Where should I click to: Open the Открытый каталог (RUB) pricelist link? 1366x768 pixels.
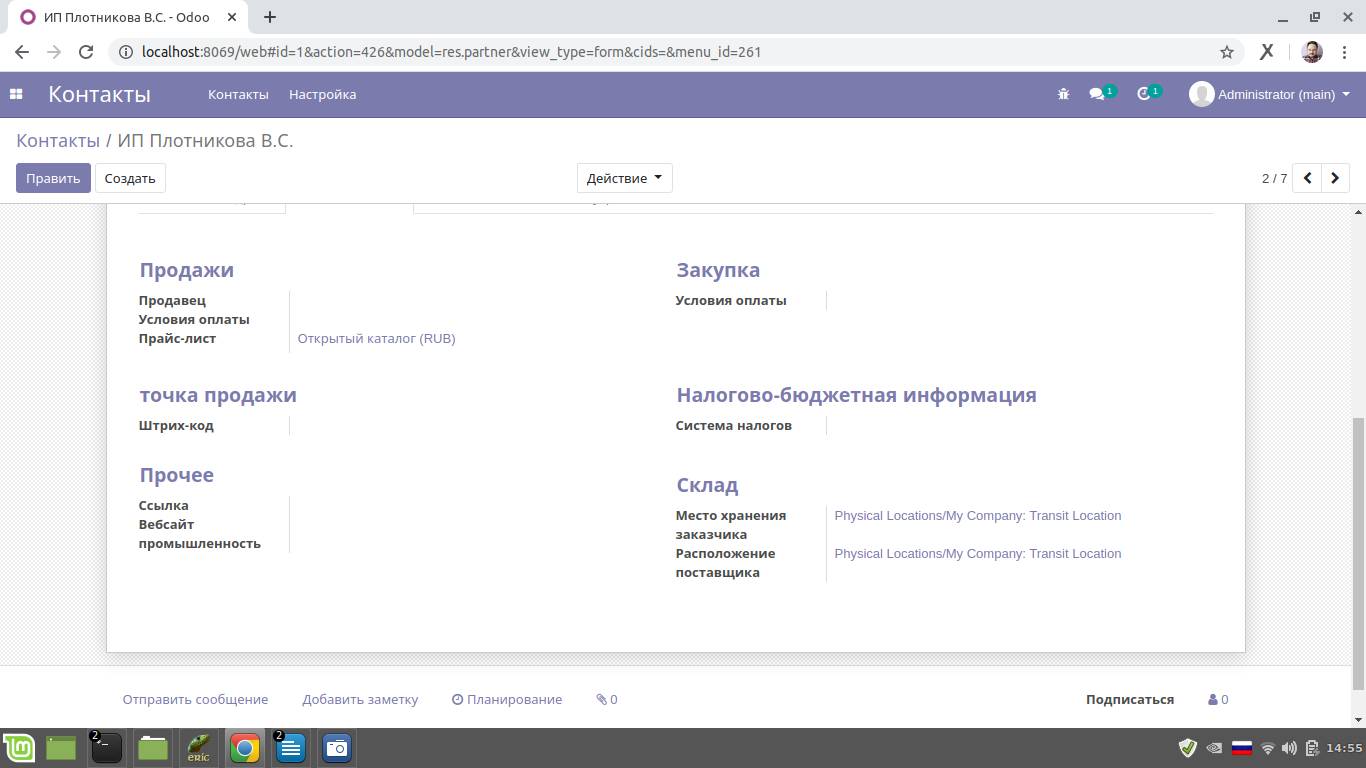(x=376, y=338)
